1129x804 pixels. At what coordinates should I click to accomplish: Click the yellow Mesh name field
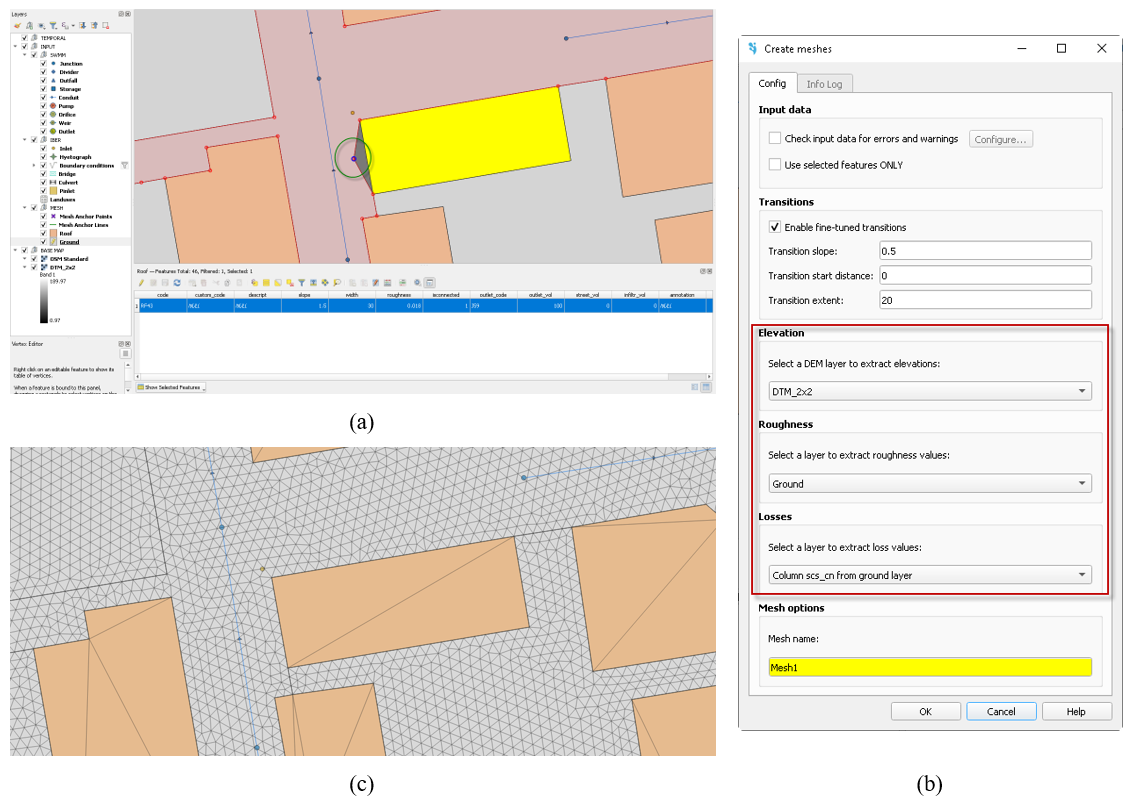[x=929, y=668]
